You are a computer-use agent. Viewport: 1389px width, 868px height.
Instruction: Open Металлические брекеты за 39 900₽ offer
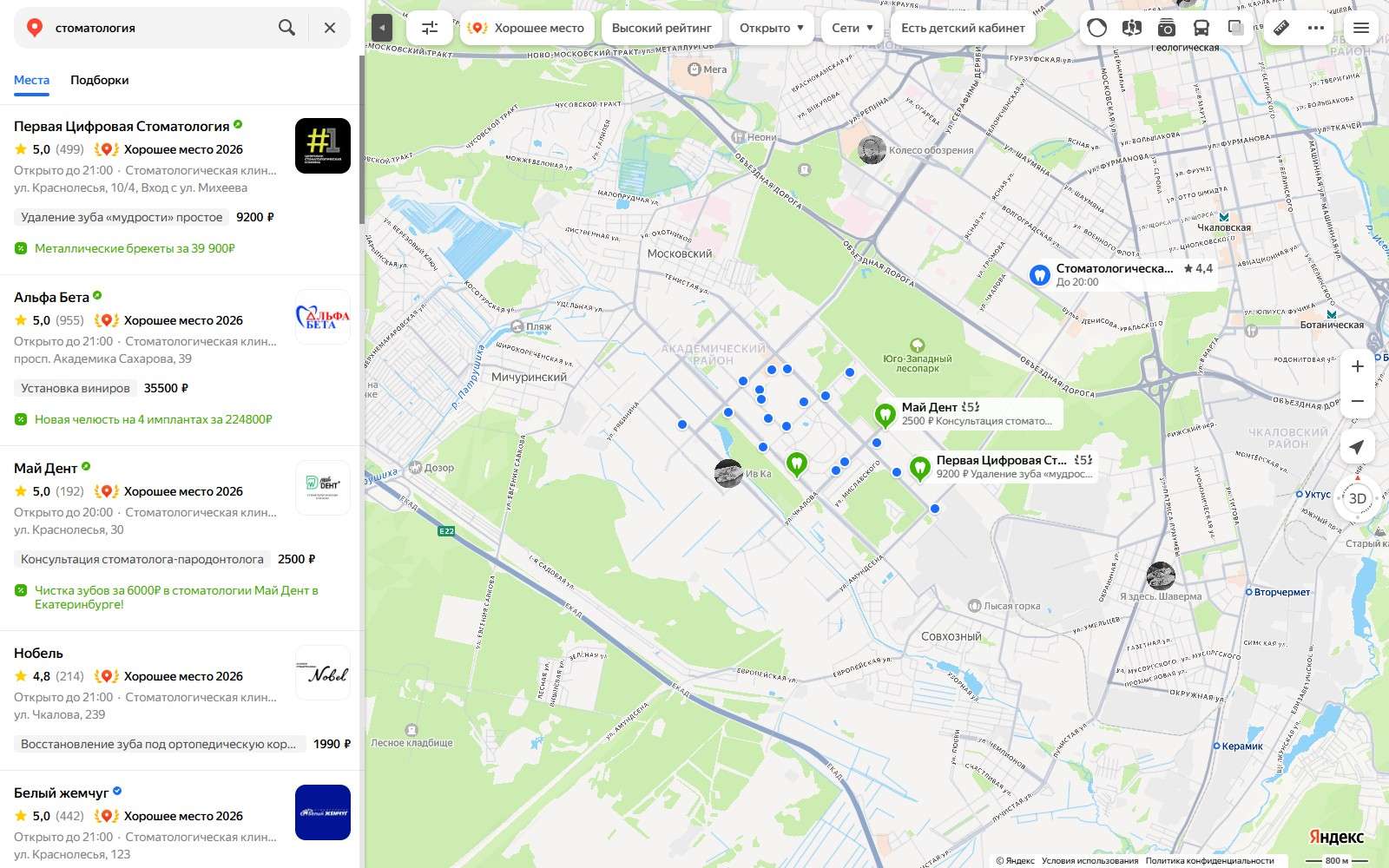[x=135, y=248]
